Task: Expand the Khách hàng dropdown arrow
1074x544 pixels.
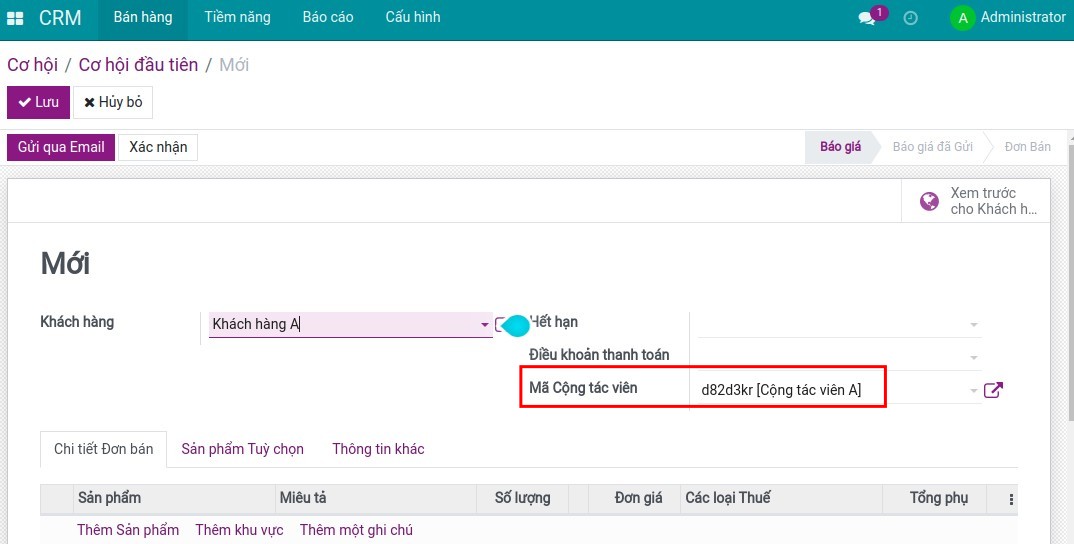Action: [485, 325]
